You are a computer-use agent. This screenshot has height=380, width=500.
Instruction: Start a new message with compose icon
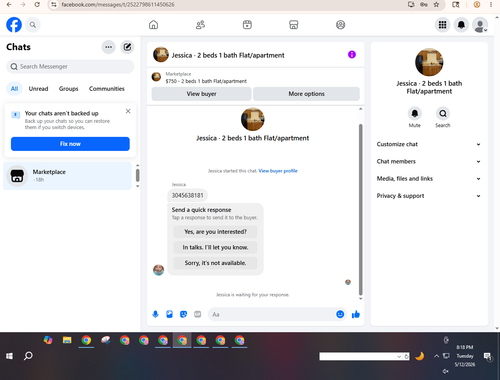127,47
